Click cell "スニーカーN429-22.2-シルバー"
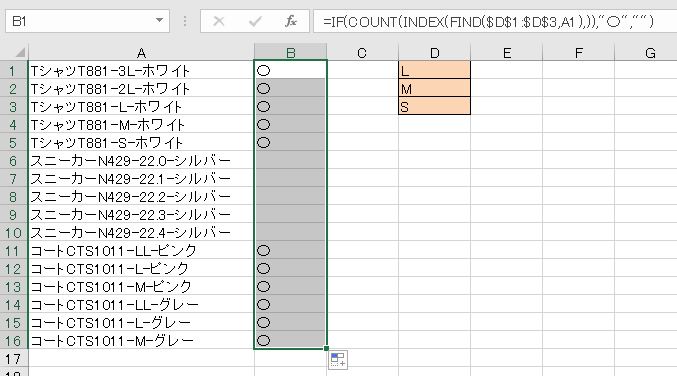 point(141,196)
